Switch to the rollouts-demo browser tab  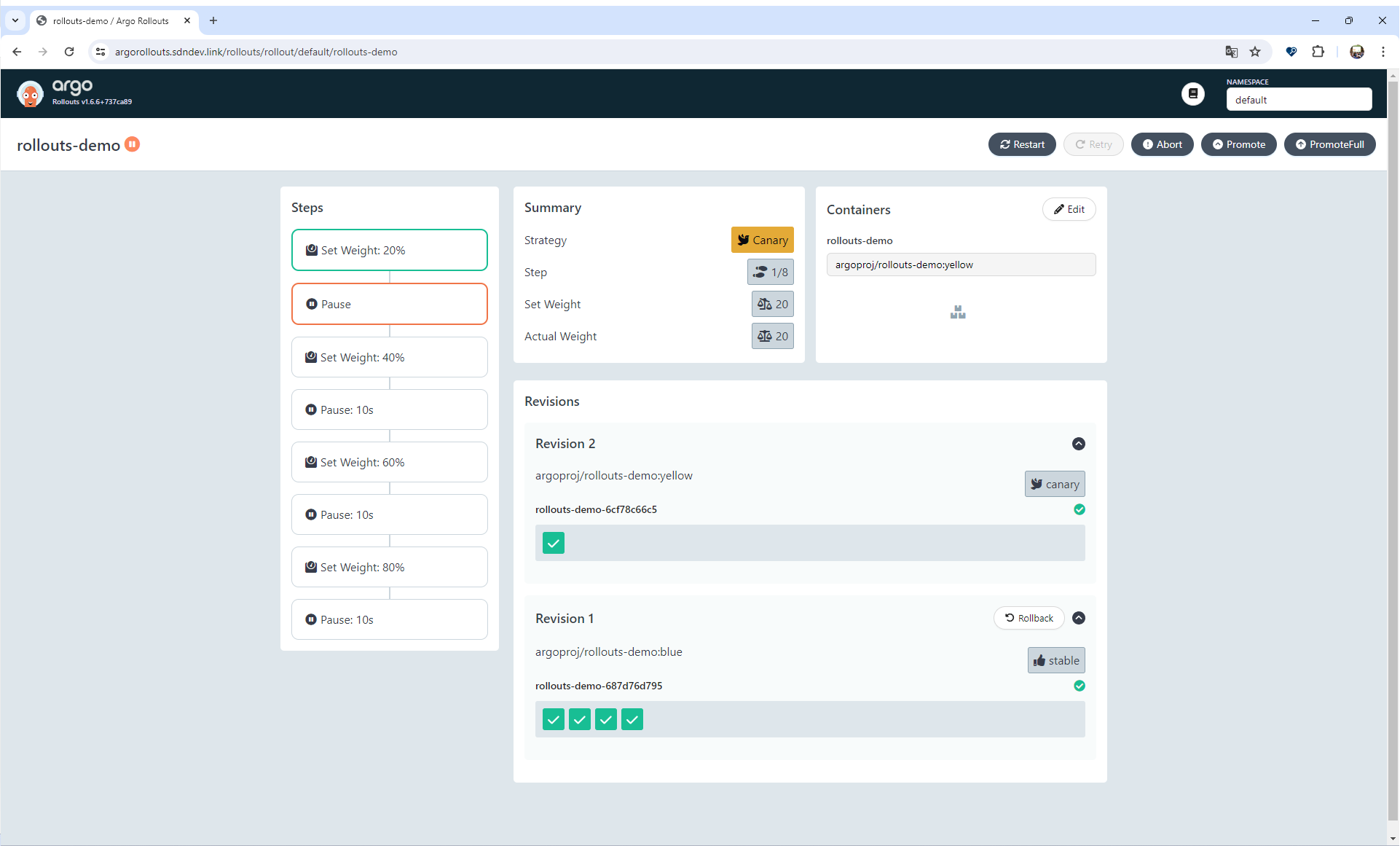(111, 20)
